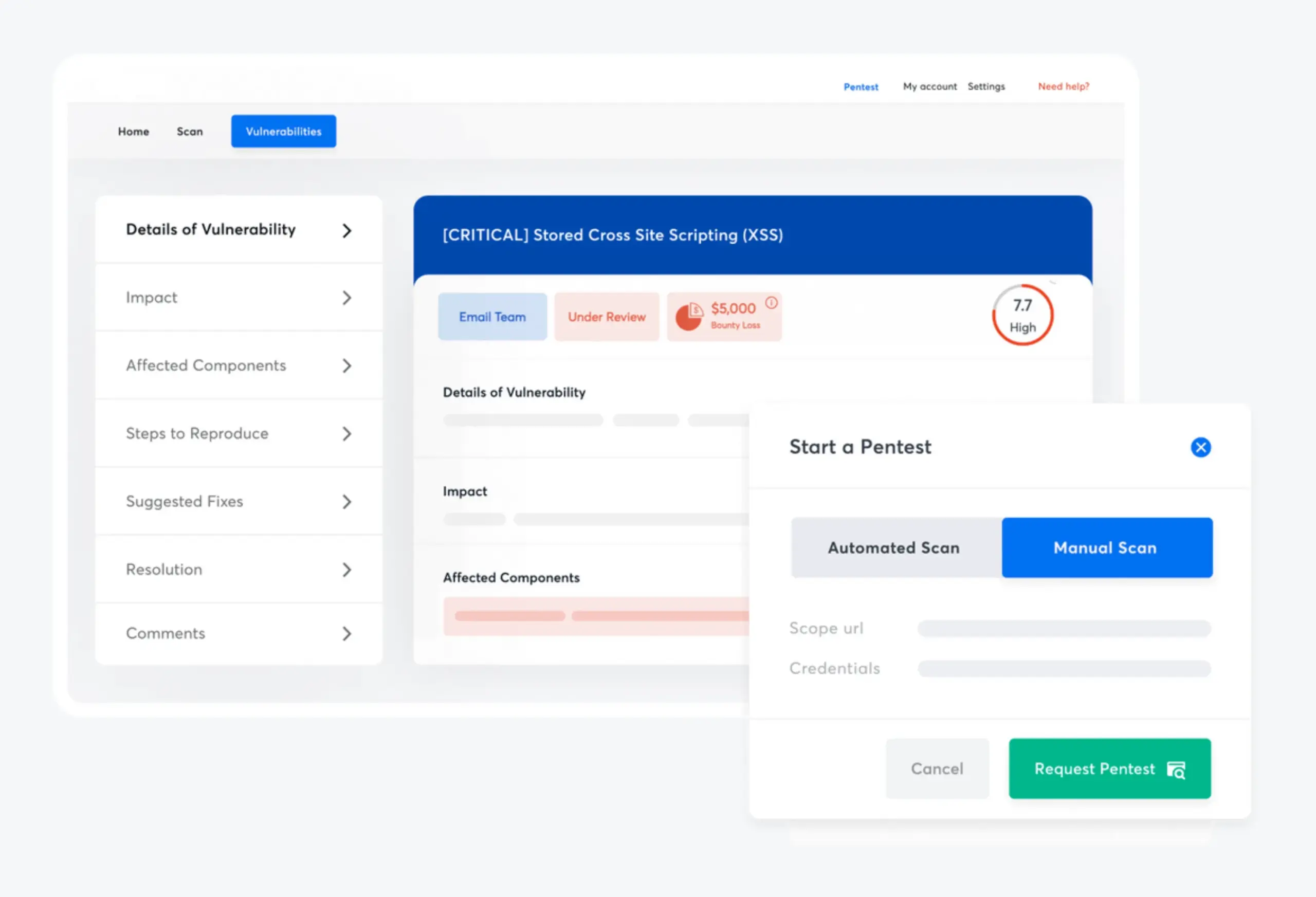Switch to Vulnerabilities tab
Viewport: 1316px width, 897px height.
282,131
